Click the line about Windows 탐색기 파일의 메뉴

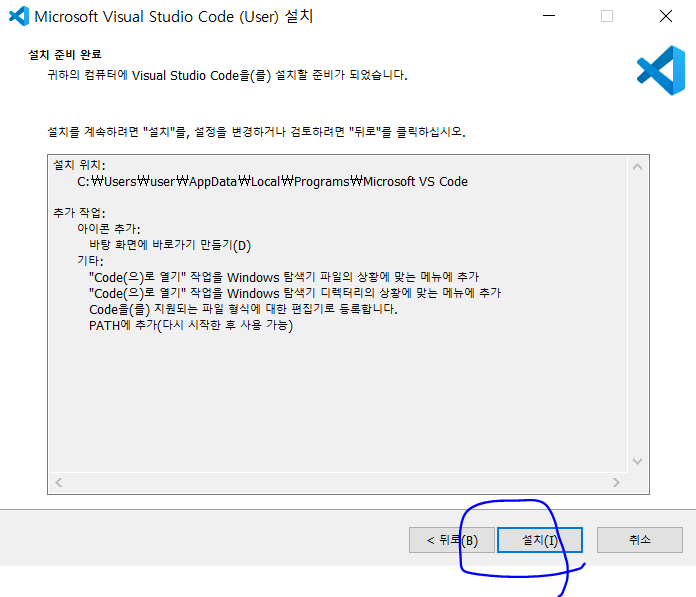284,277
